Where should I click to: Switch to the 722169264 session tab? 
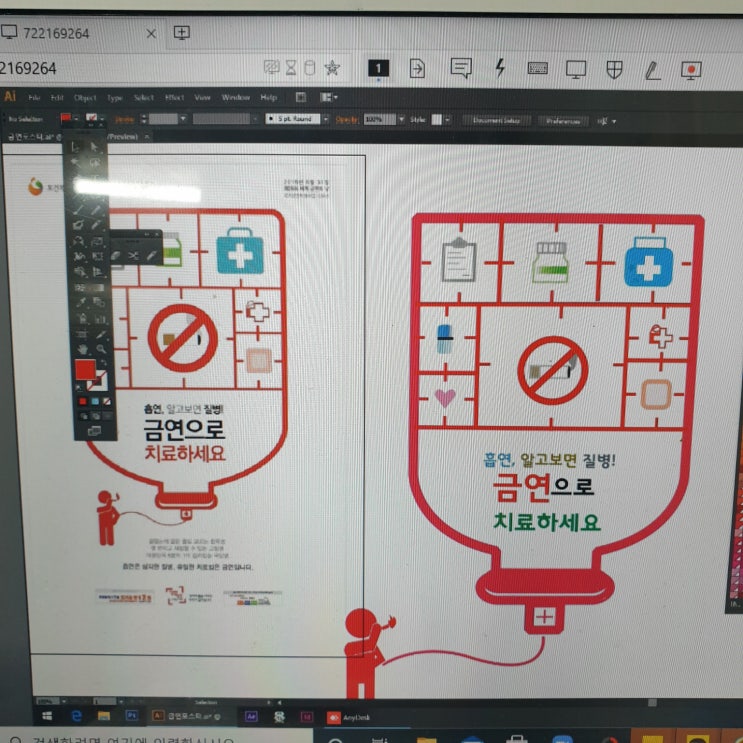coord(56,34)
